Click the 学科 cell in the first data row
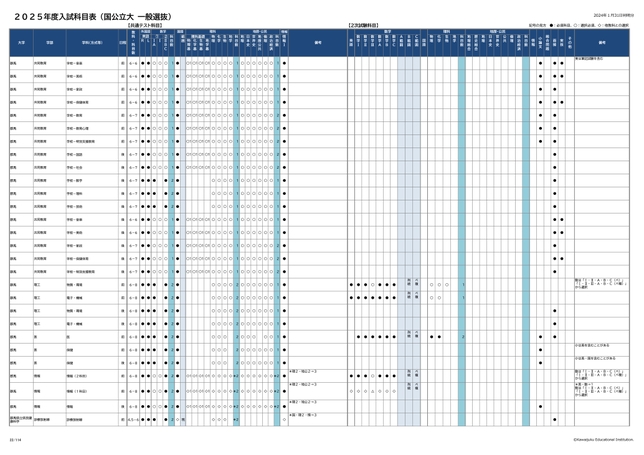The image size is (644, 455). click(x=76, y=61)
